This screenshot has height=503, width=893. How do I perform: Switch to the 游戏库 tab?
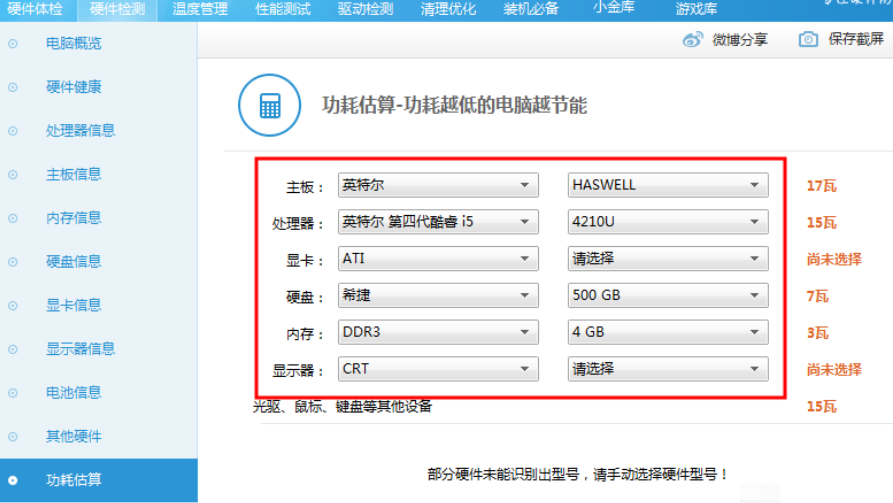696,9
